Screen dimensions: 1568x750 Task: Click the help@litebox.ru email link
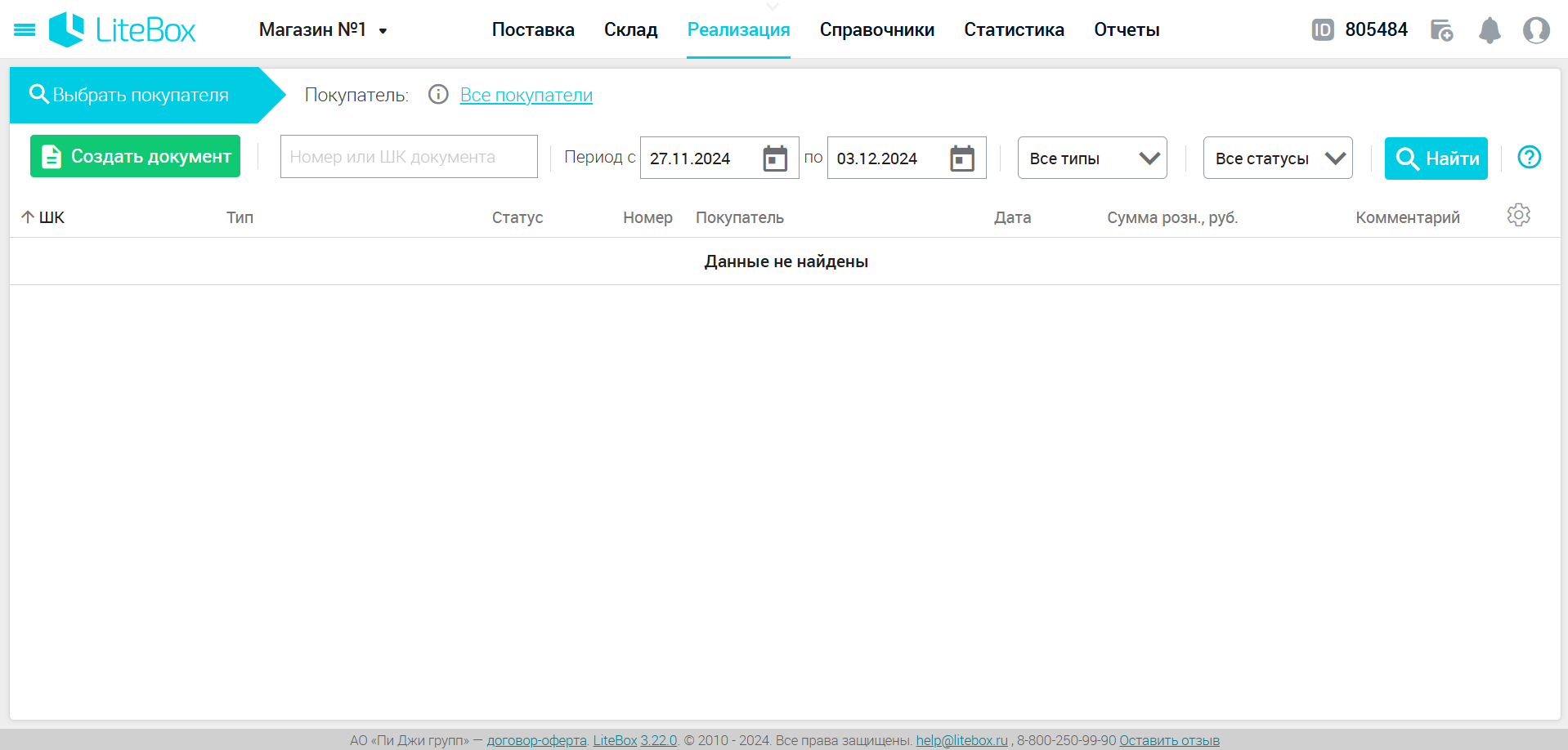pos(961,740)
